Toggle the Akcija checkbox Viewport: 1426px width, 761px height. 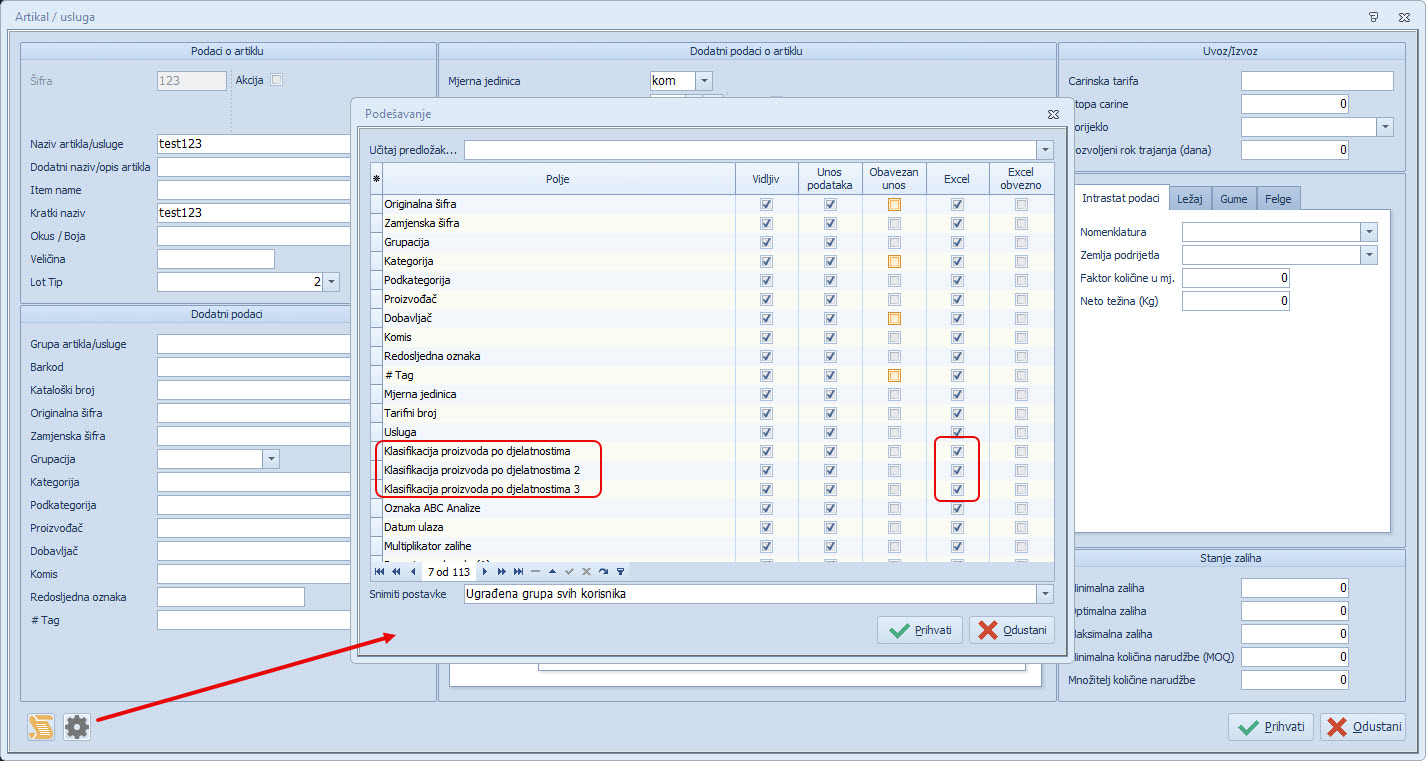[277, 80]
